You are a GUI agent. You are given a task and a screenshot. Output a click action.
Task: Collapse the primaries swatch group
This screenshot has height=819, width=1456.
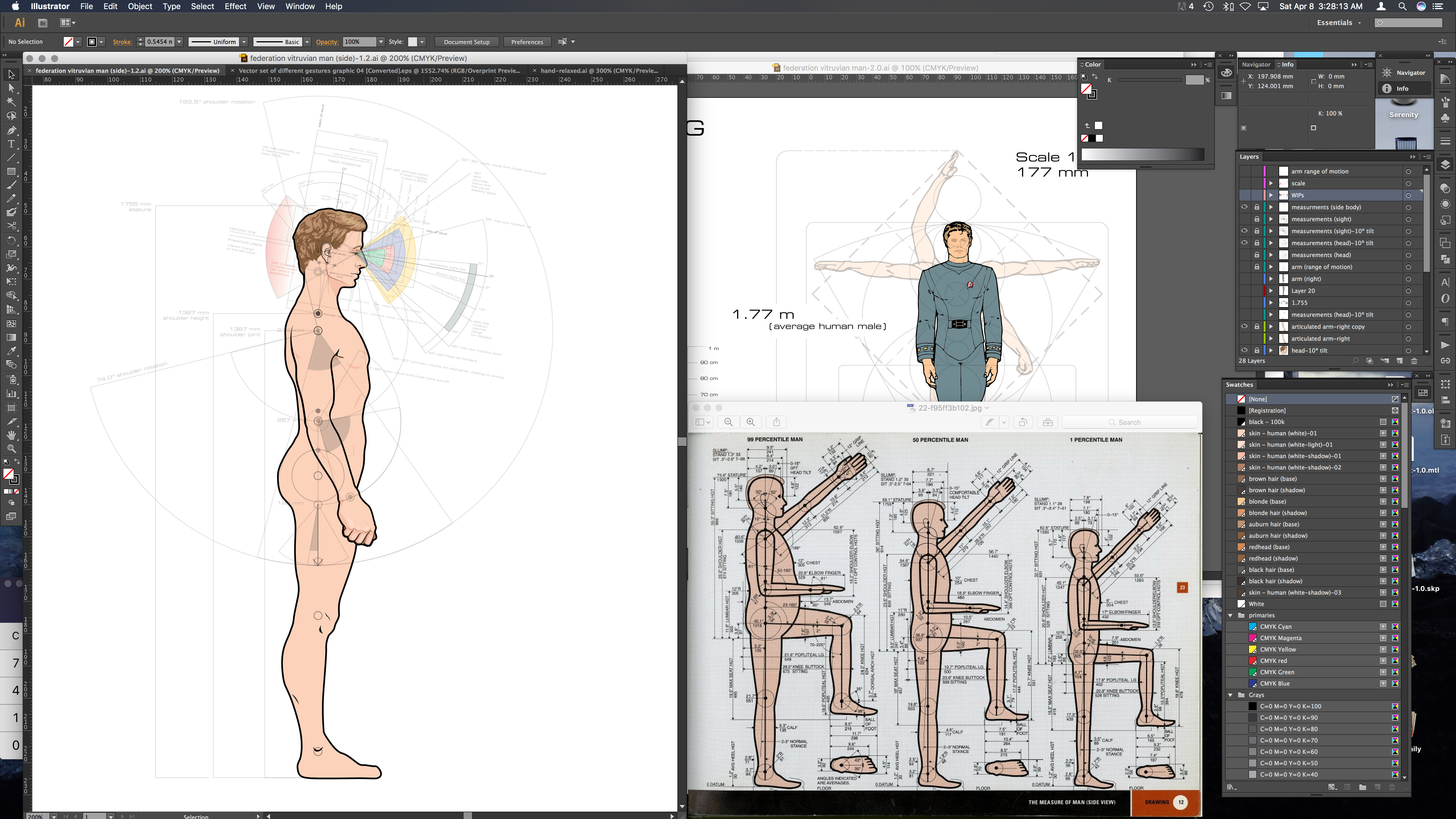[1230, 615]
